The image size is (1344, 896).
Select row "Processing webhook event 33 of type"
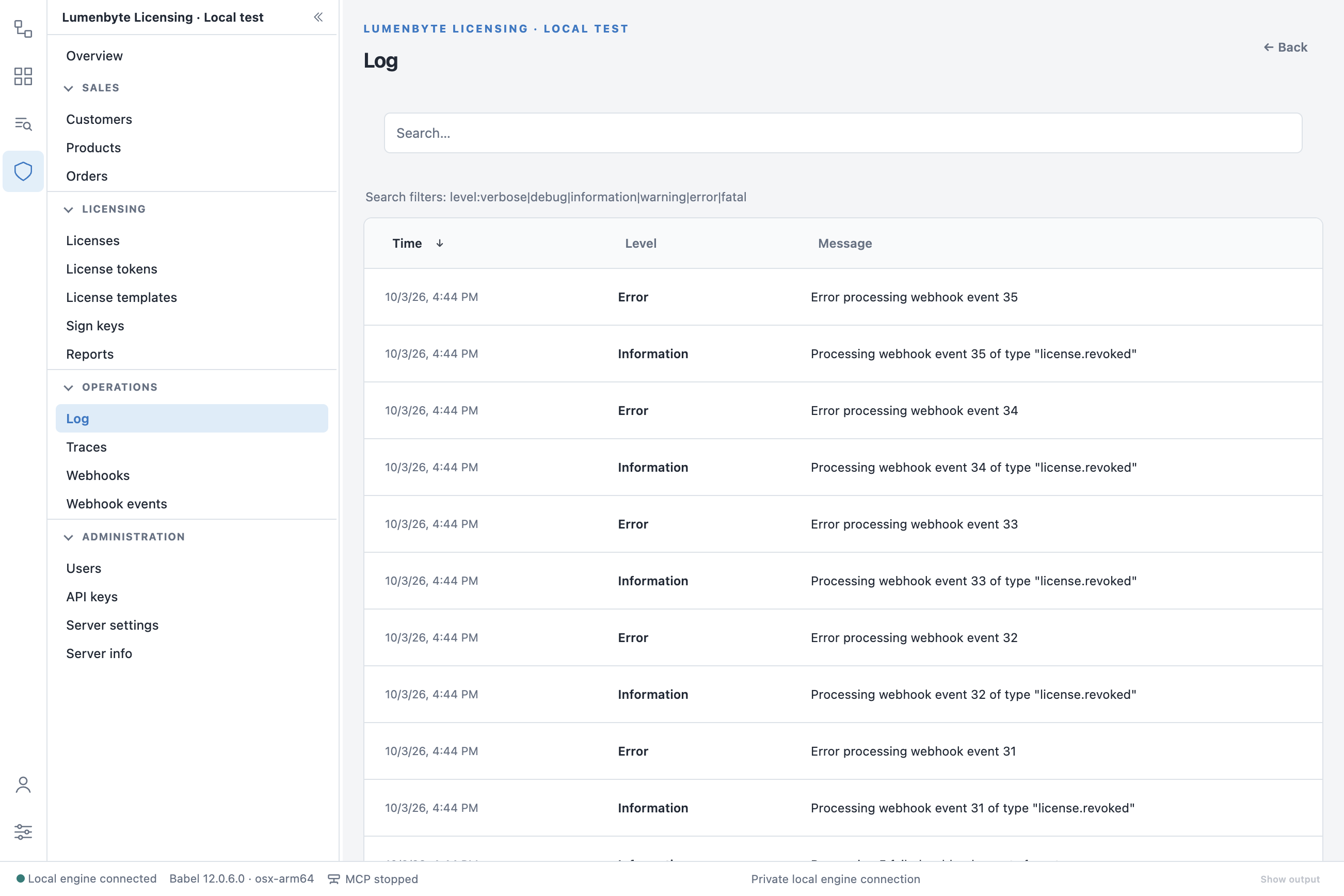pos(843,581)
